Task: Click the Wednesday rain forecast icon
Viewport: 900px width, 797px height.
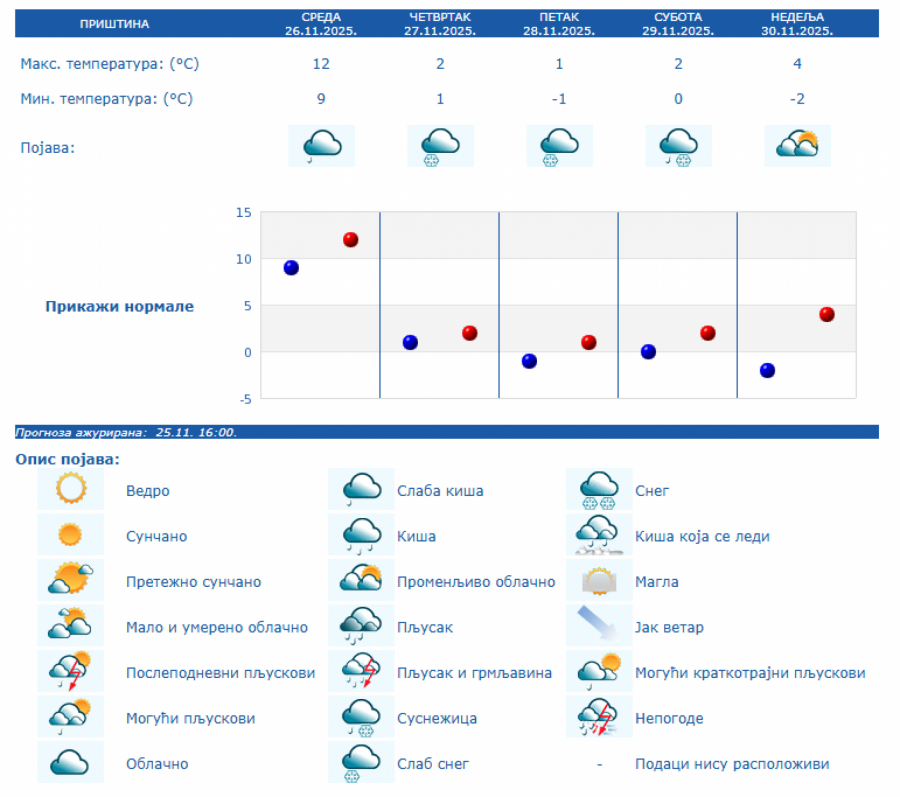Action: 321,146
